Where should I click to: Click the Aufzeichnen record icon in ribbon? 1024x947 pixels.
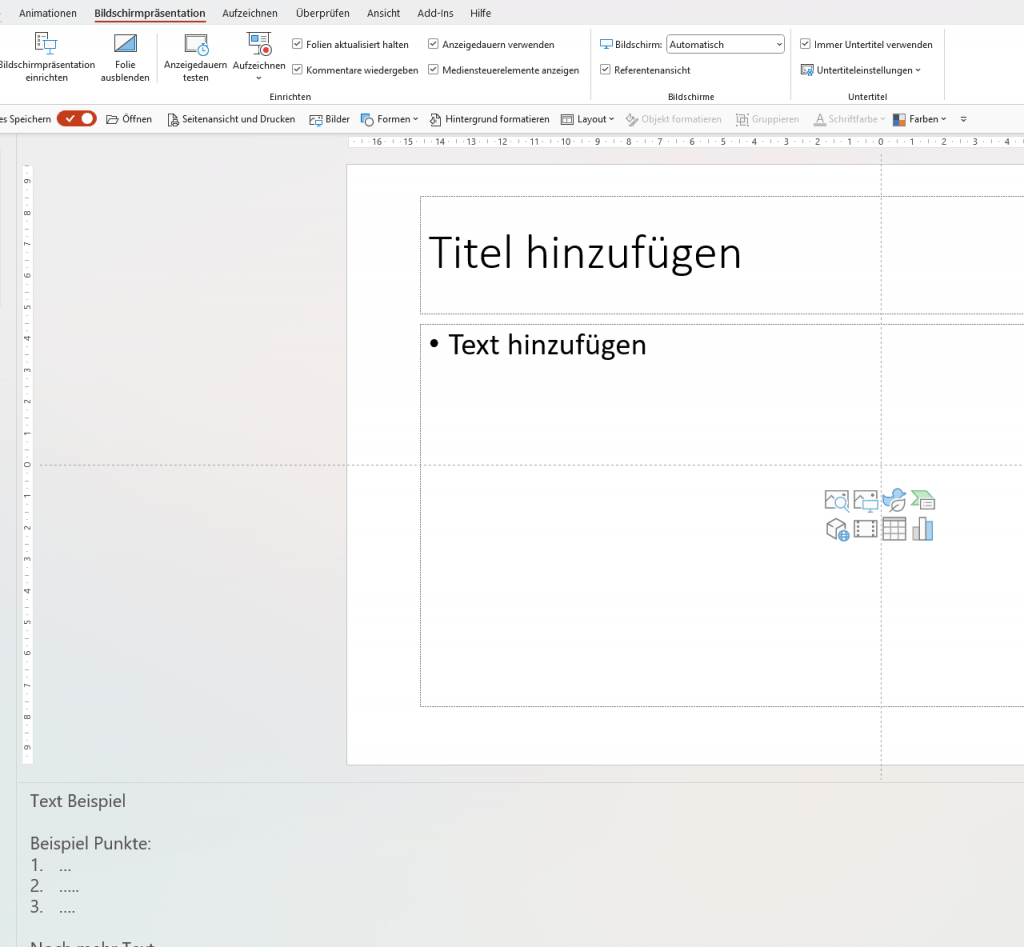pyautogui.click(x=259, y=44)
